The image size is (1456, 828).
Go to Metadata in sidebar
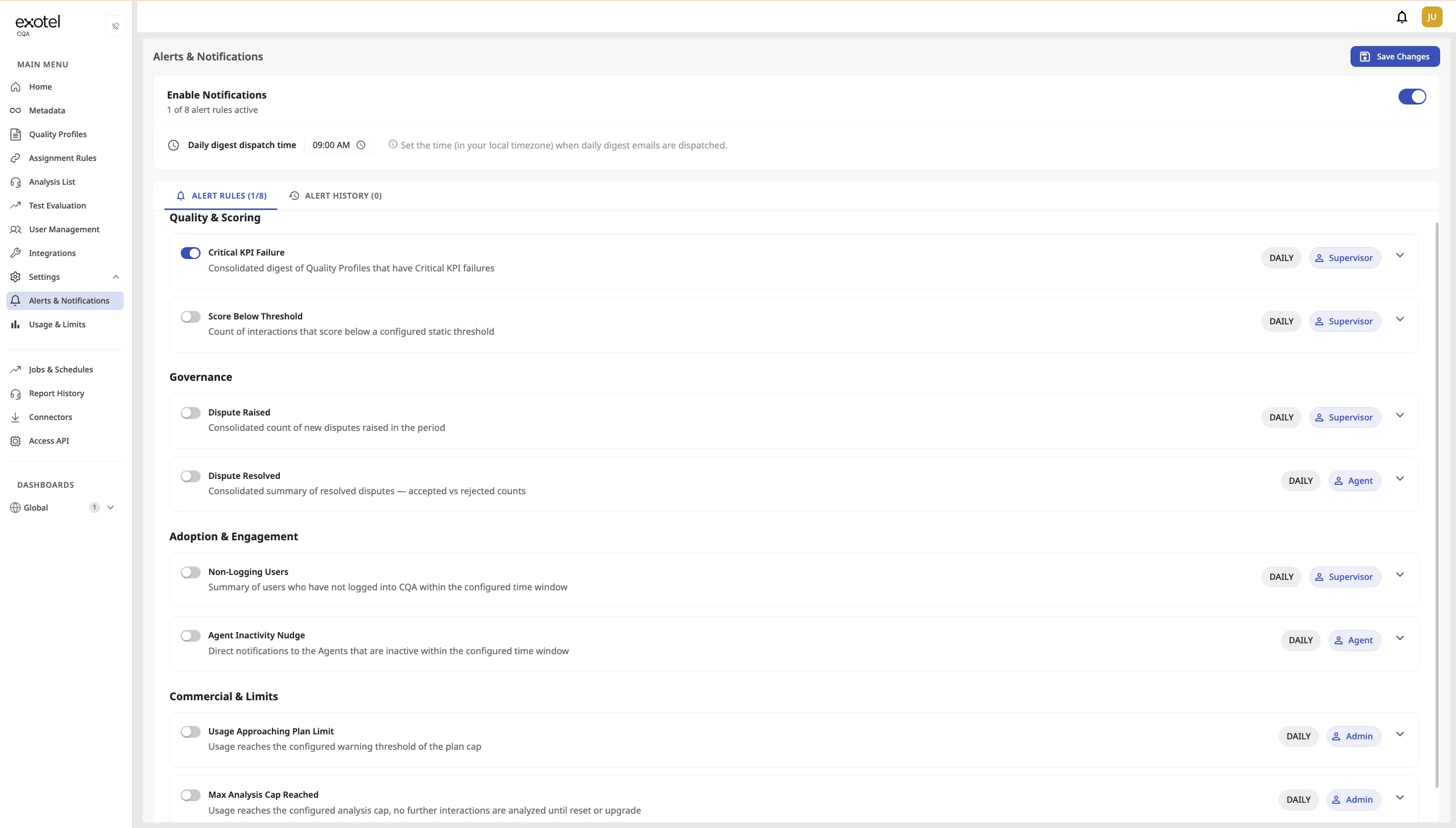tap(65, 110)
